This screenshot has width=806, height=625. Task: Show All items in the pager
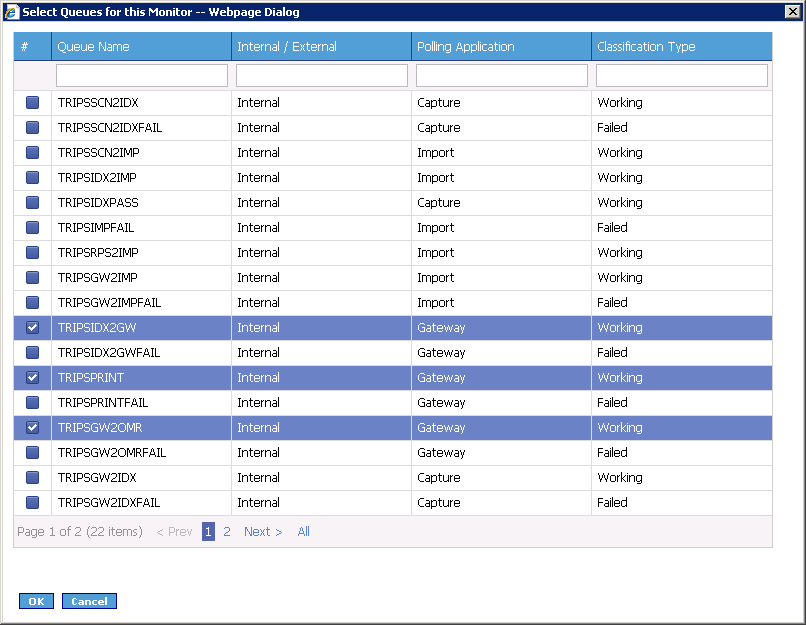pyautogui.click(x=303, y=532)
